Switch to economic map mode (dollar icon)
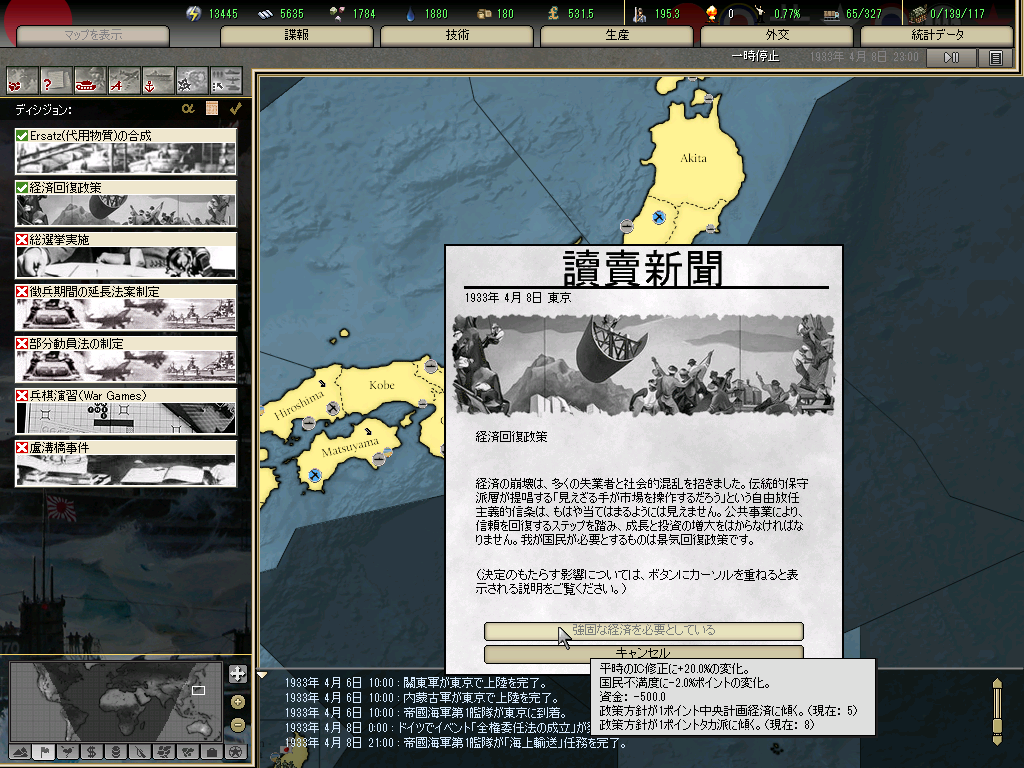Viewport: 1024px width, 768px height. point(92,752)
